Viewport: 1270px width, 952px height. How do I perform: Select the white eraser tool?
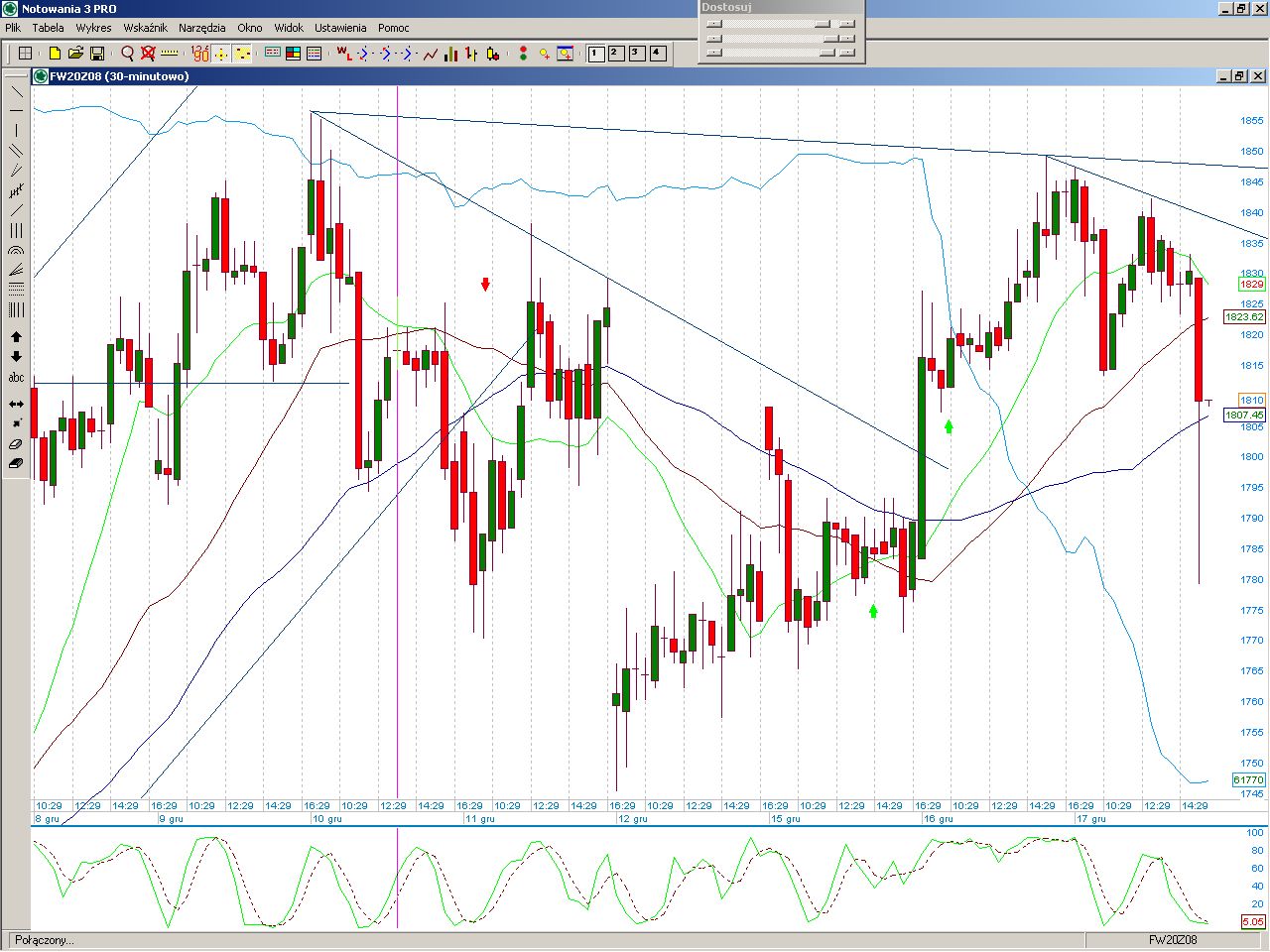(x=17, y=443)
